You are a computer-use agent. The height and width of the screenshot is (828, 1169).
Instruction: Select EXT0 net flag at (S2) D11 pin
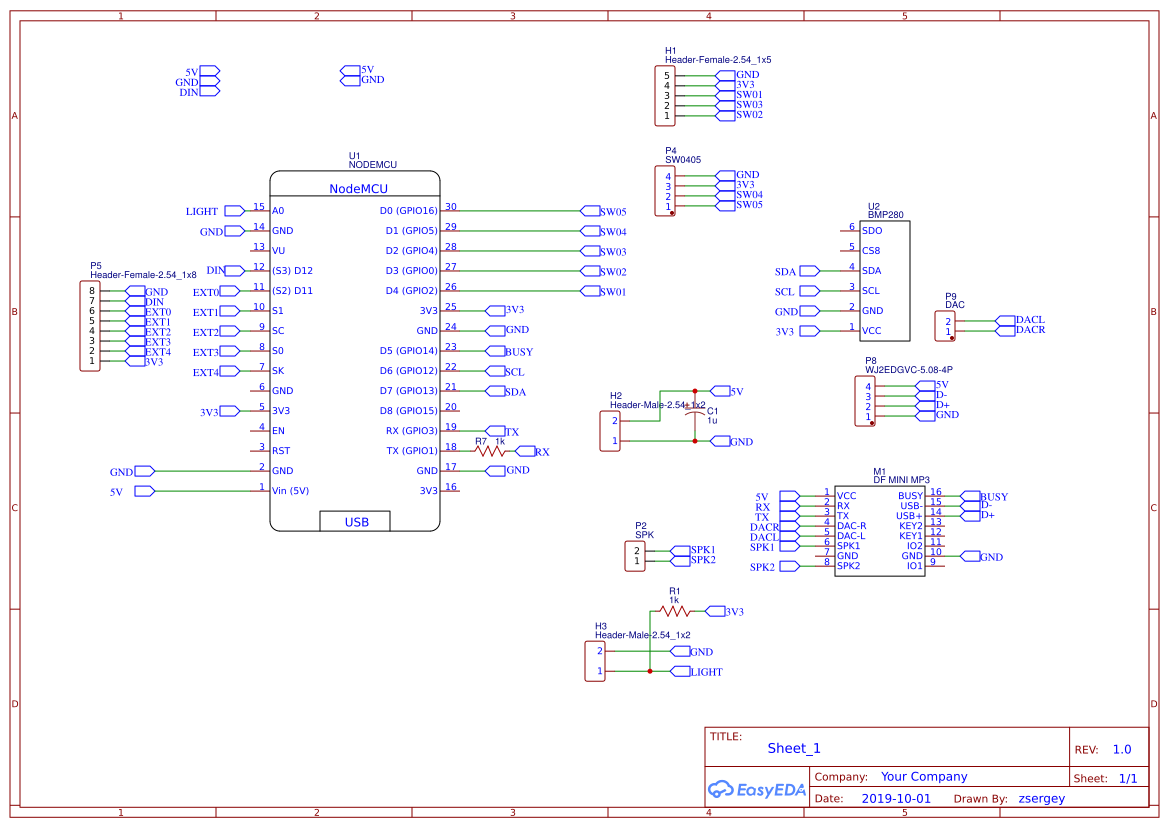216,291
